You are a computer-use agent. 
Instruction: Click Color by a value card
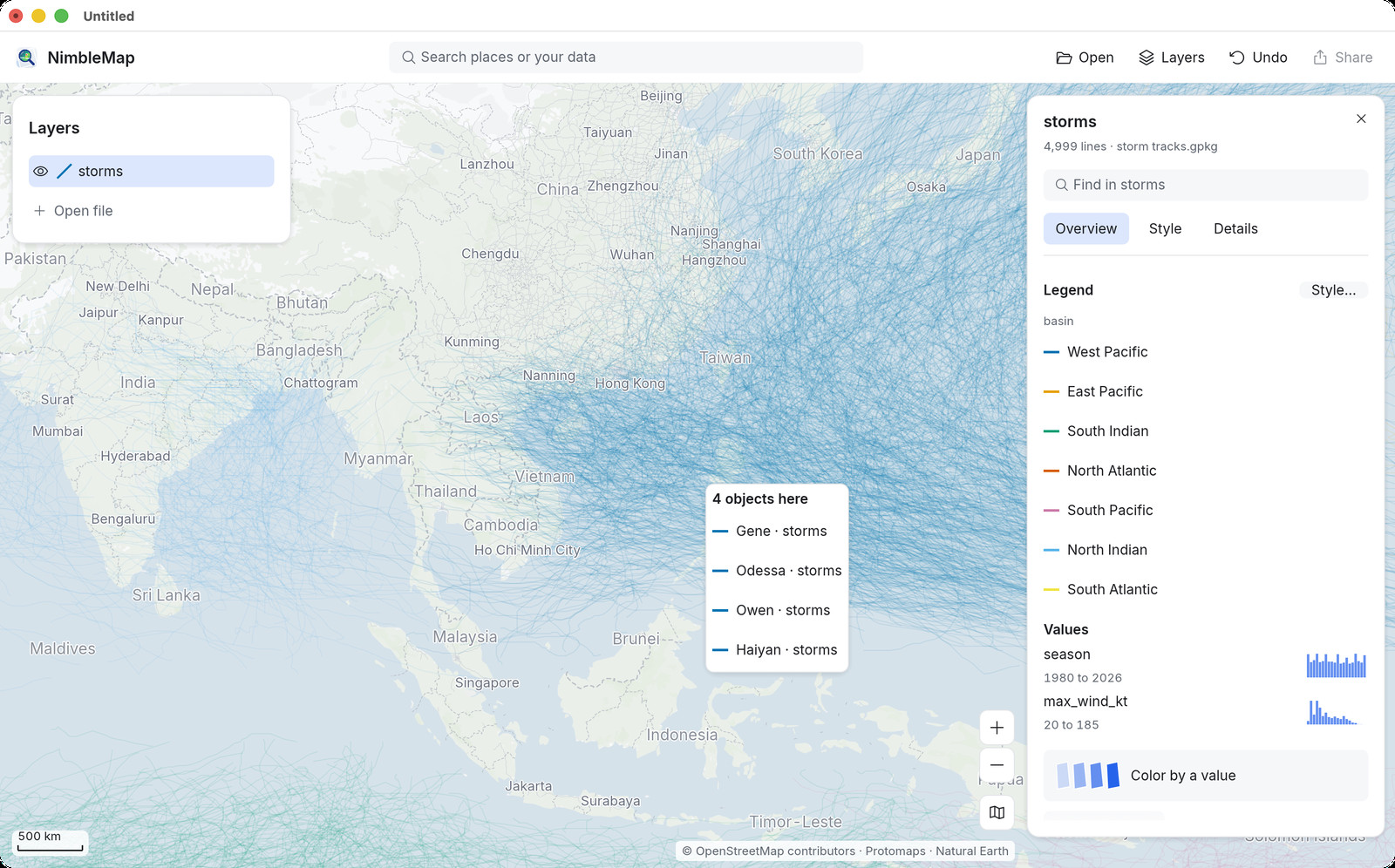(1206, 776)
